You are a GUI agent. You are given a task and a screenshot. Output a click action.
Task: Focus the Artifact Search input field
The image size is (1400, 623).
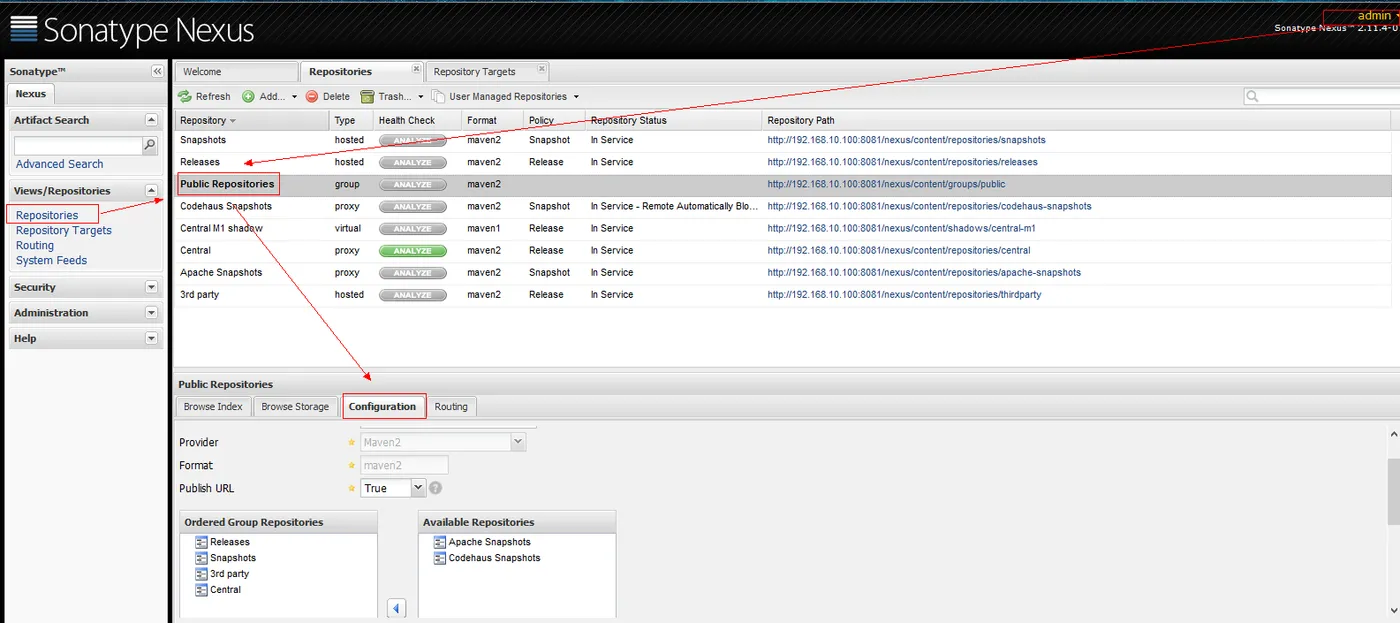pos(78,146)
